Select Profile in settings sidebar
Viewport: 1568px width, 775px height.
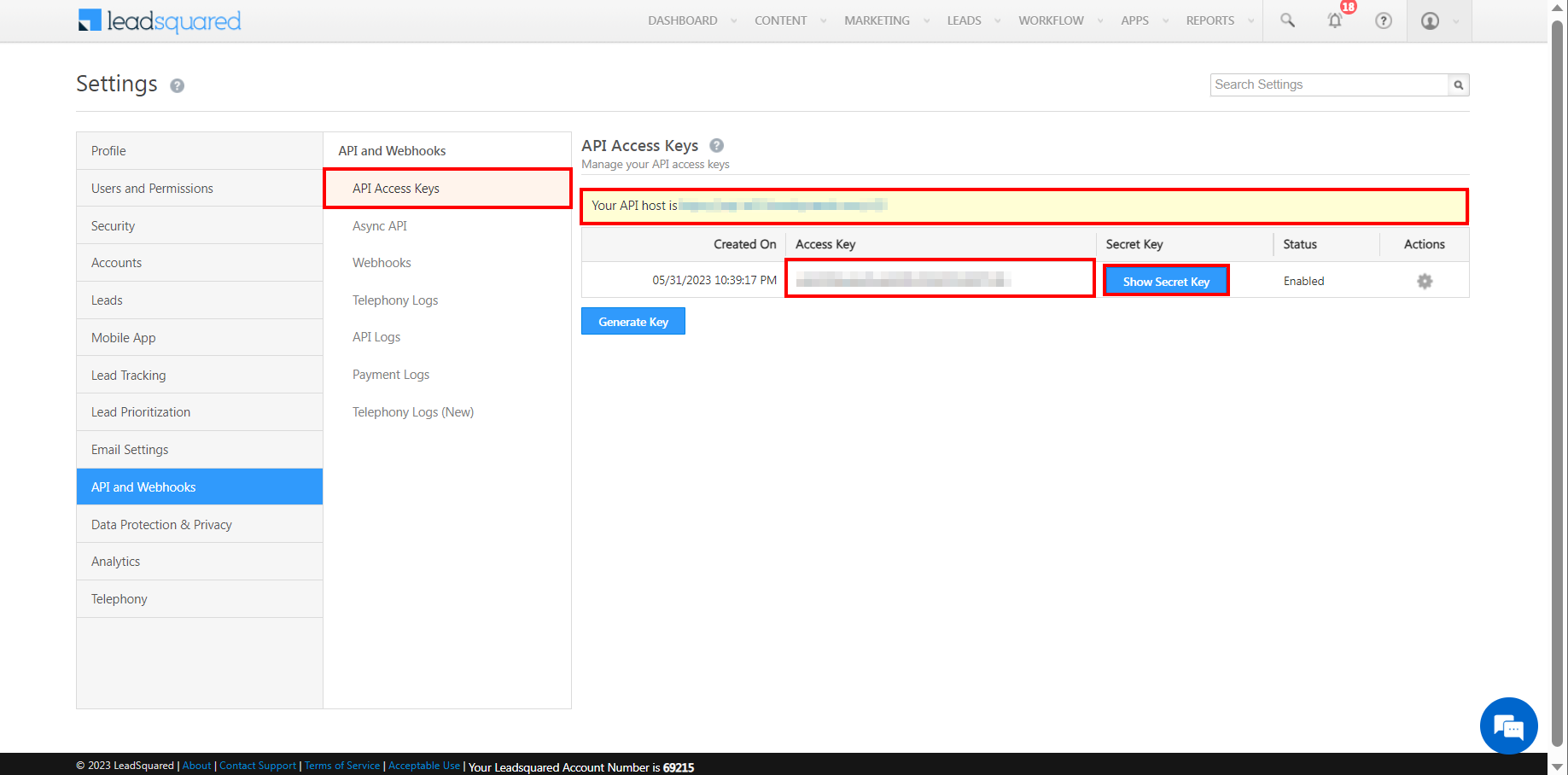pyautogui.click(x=200, y=151)
